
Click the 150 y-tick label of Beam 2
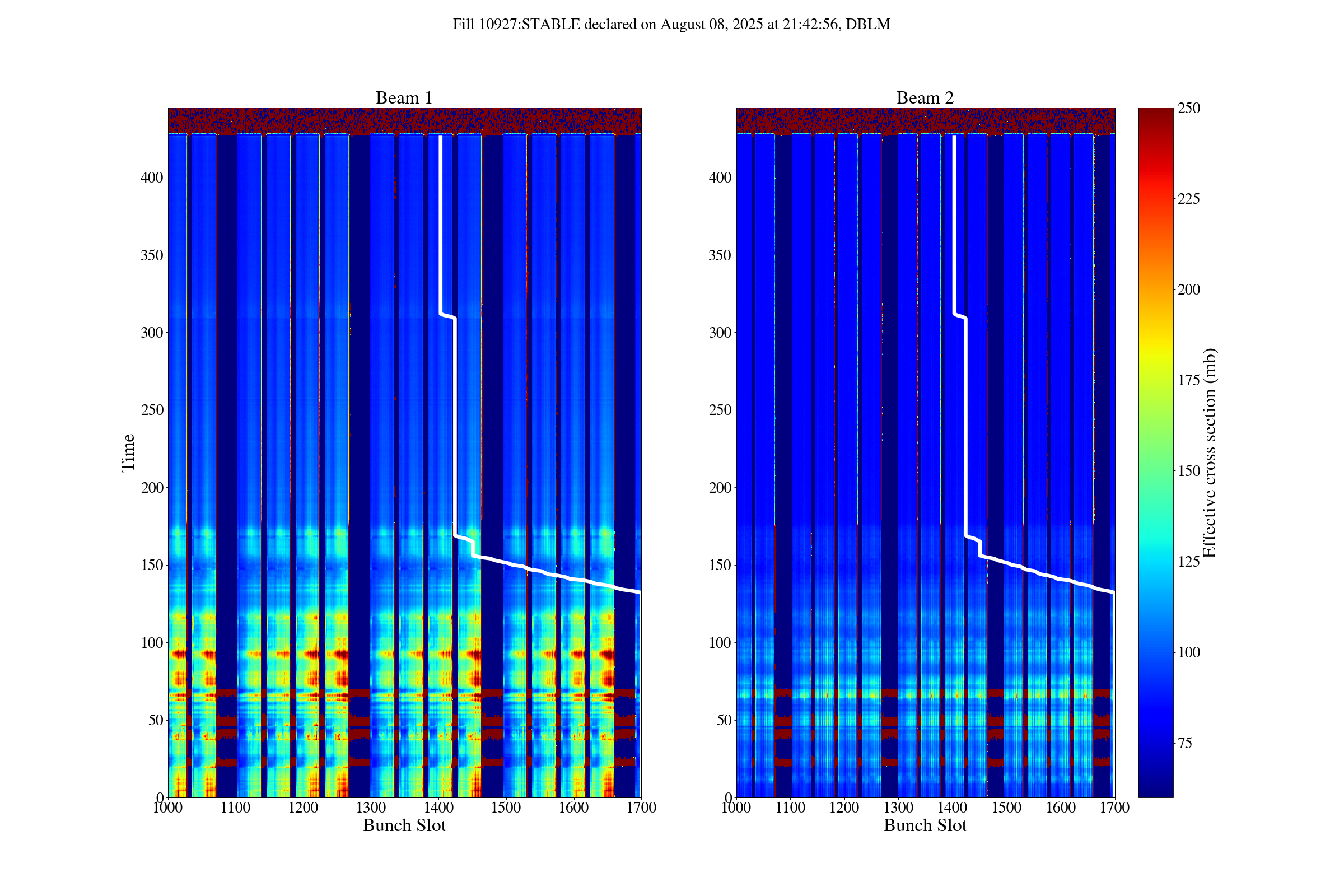[720, 565]
